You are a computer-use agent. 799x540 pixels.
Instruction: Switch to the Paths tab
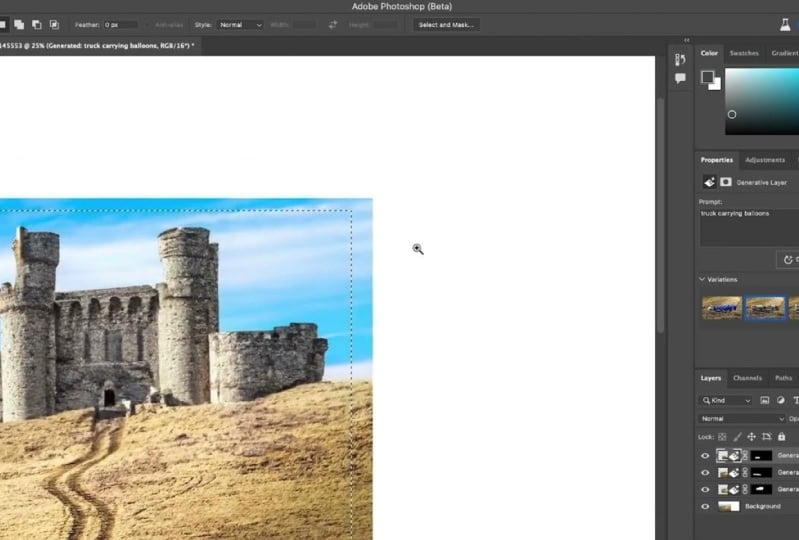click(783, 378)
